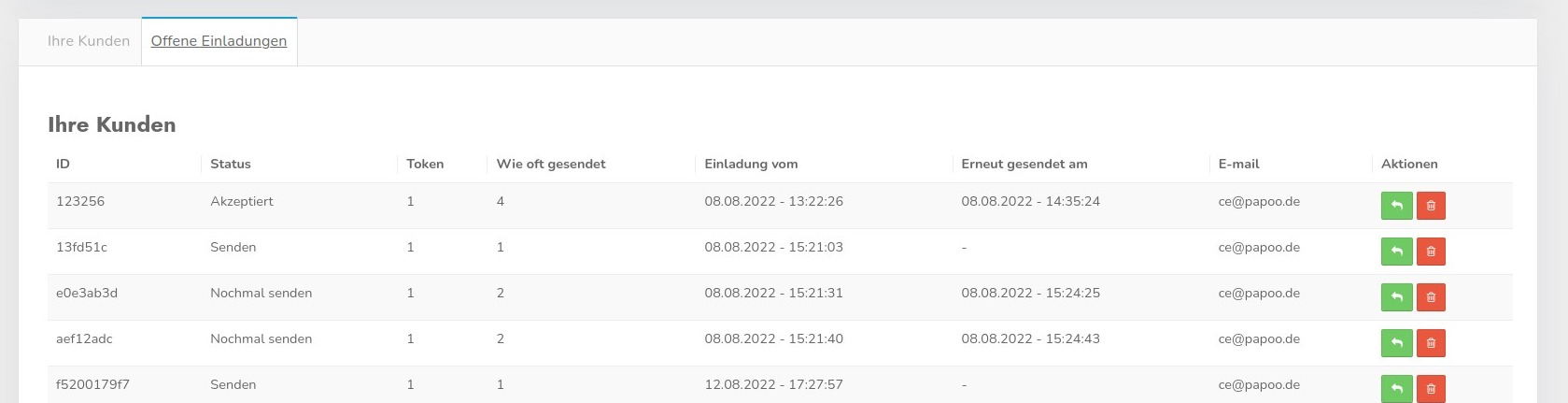Remove the e0e3ab3d invitation via trash icon
This screenshot has height=403, width=1568.
[x=1431, y=297]
